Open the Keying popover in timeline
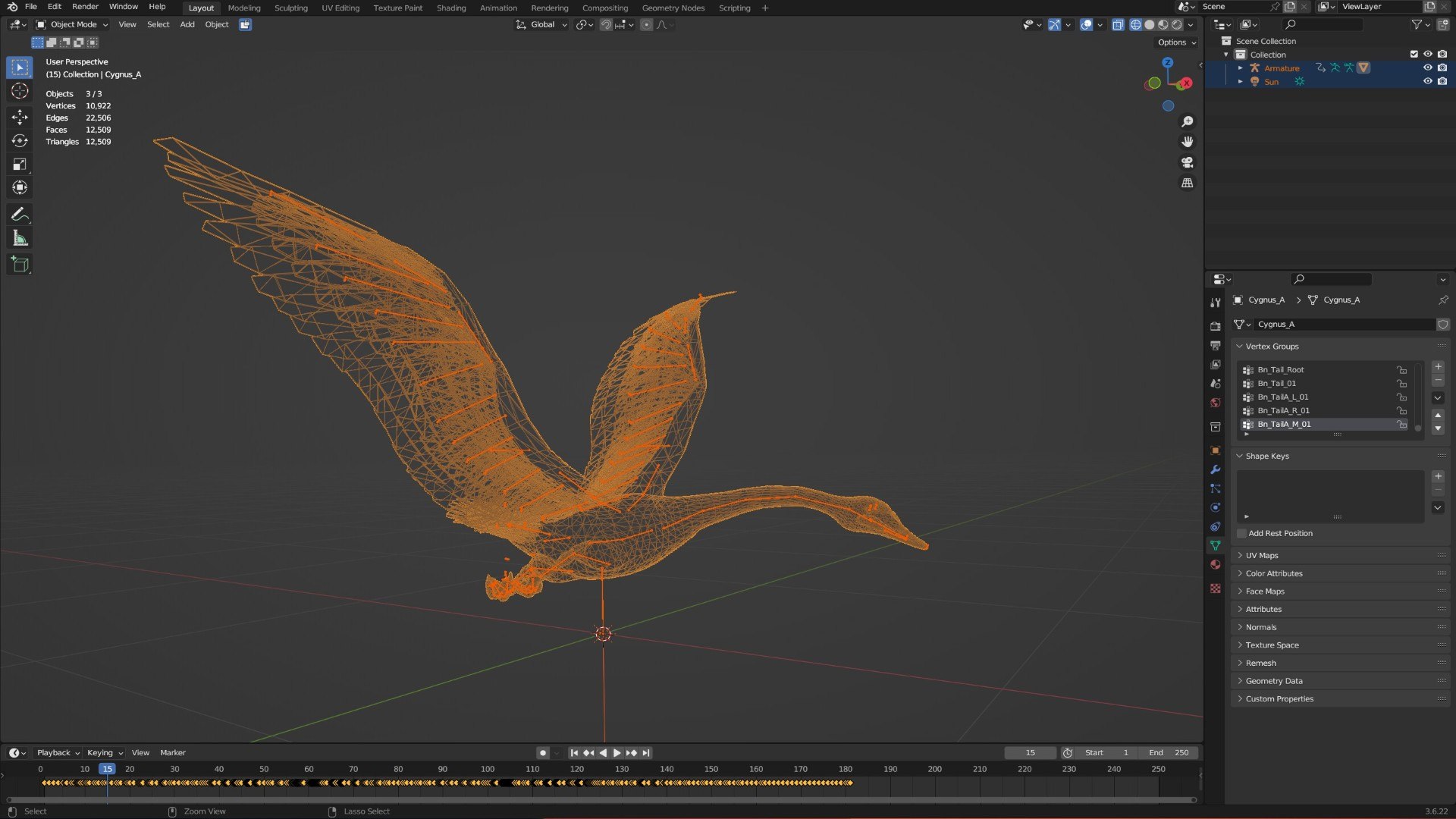This screenshot has width=1456, height=819. (105, 753)
